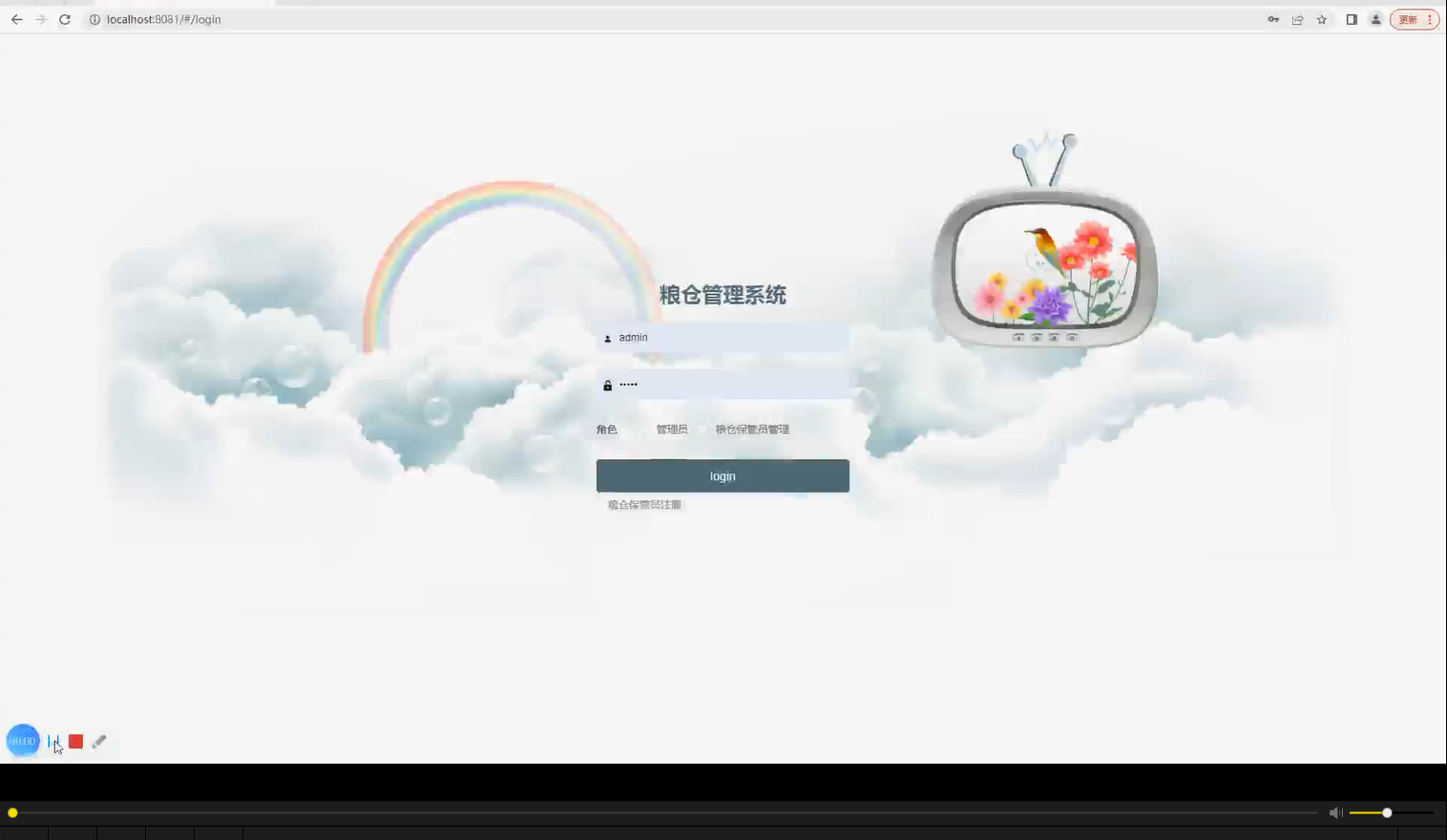Viewport: 1447px width, 840px height.
Task: Click the browser profile avatar icon
Action: (x=1375, y=19)
